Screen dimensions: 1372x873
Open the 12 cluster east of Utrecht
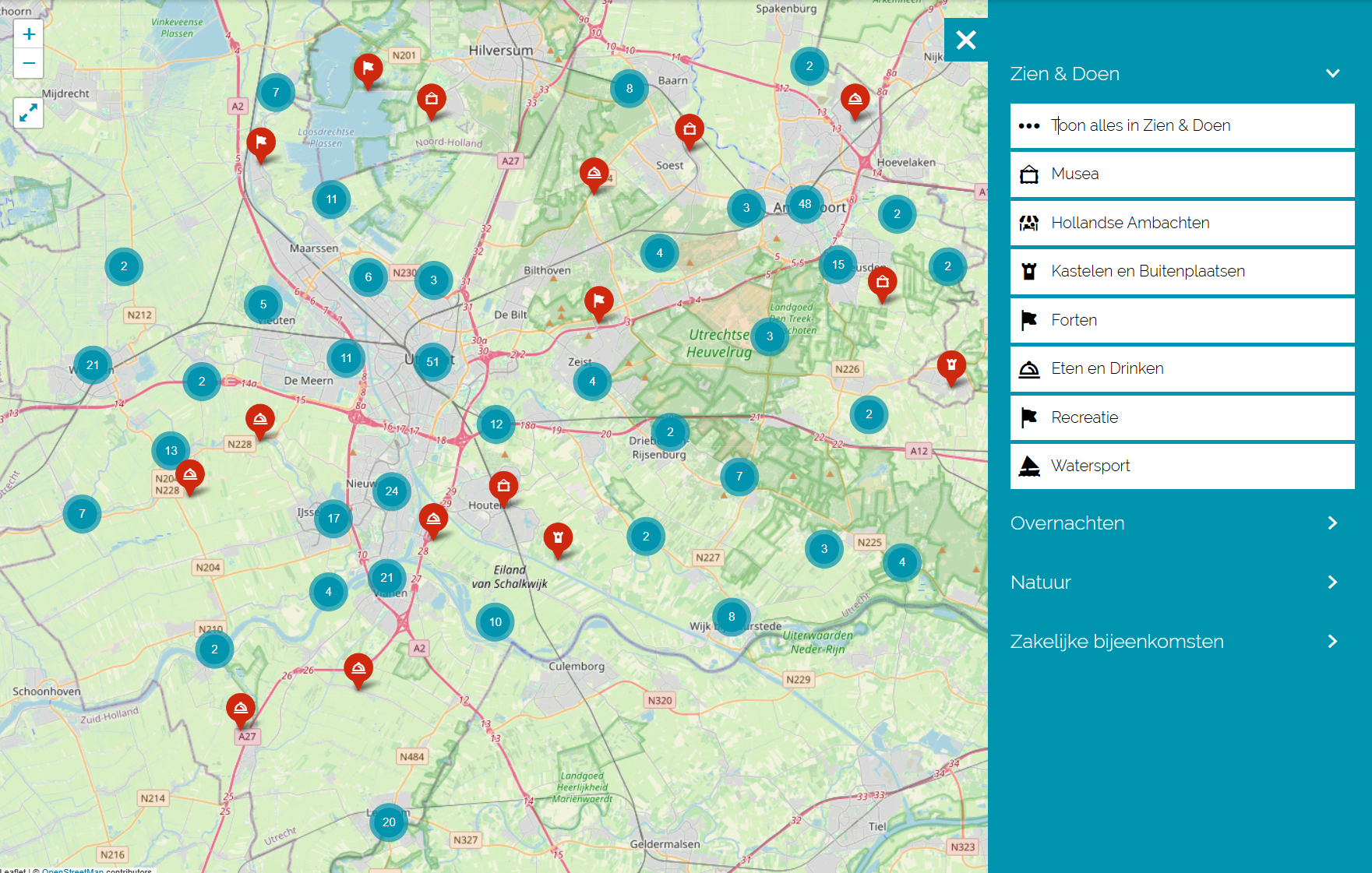pyautogui.click(x=496, y=424)
